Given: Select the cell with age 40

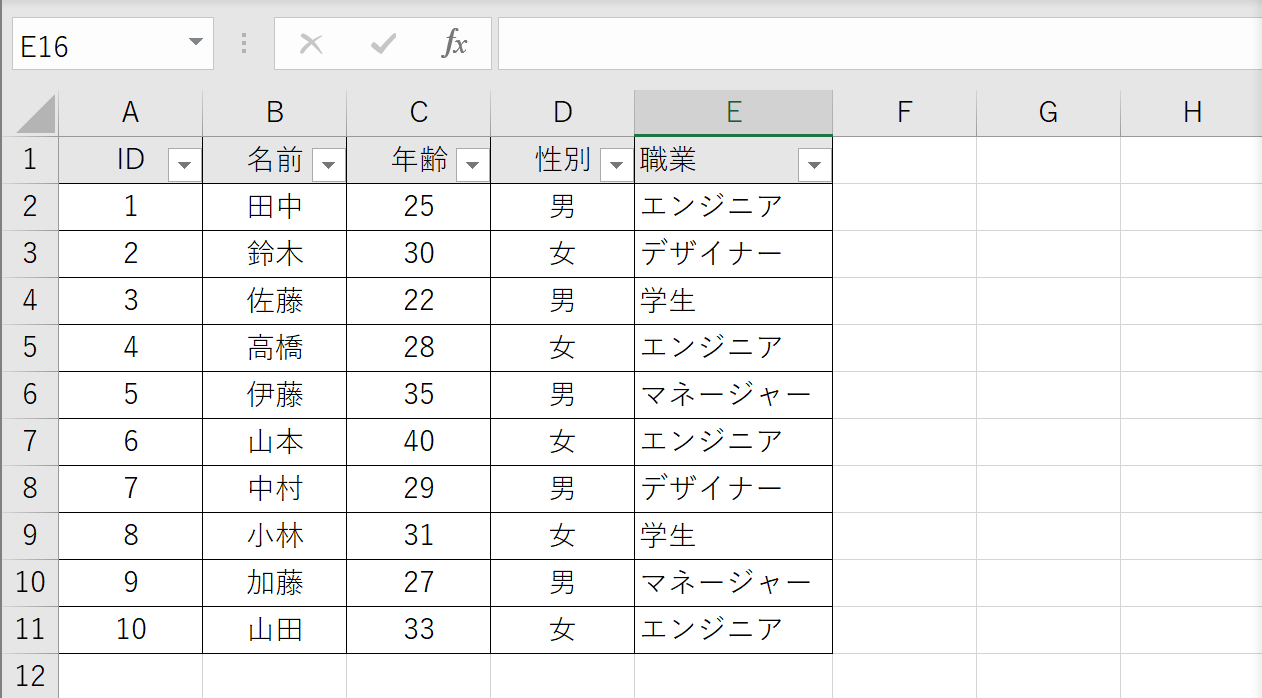Looking at the screenshot, I should [x=418, y=442].
